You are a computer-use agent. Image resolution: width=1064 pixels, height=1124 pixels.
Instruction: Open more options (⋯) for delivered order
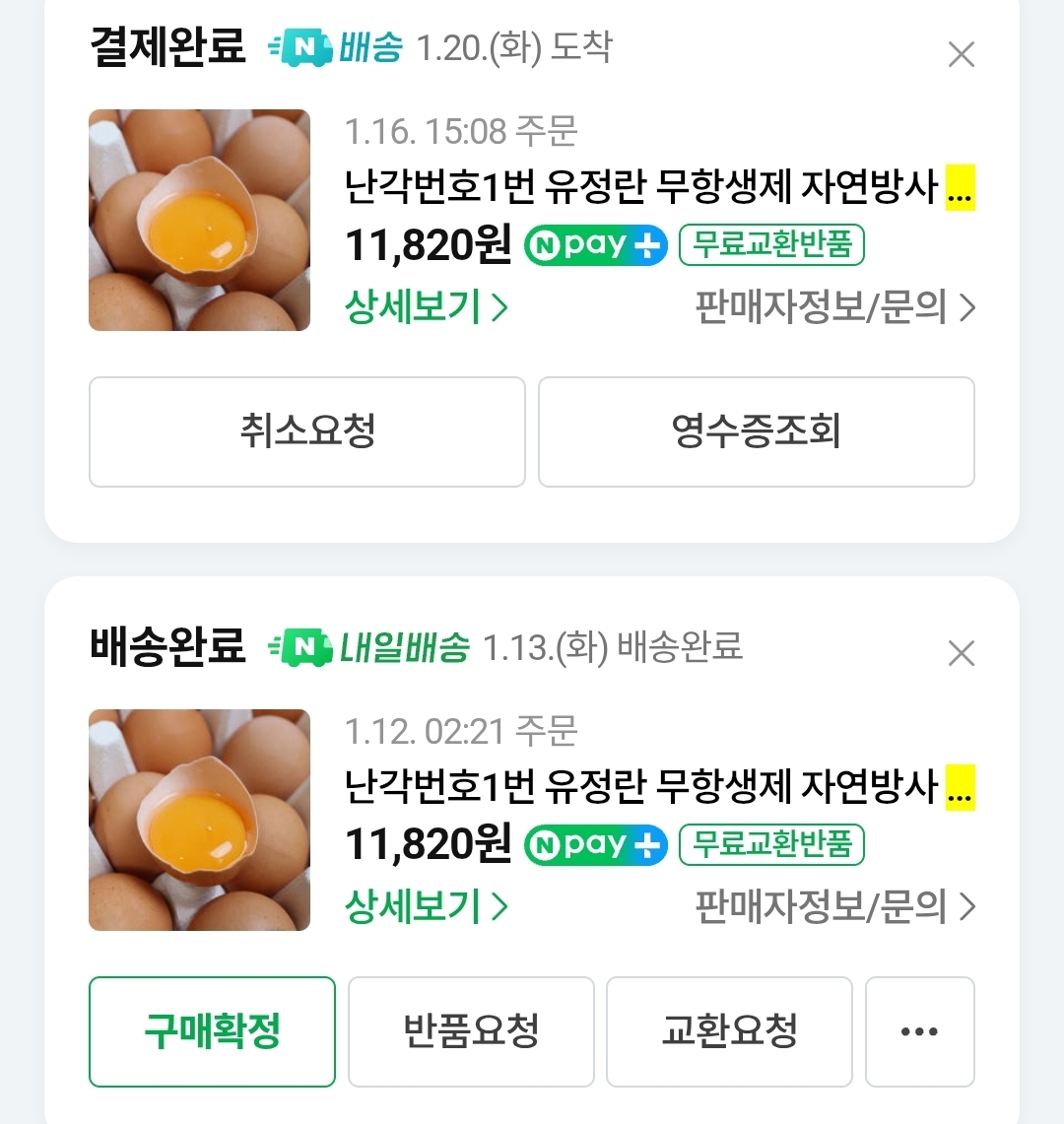coord(919,1031)
